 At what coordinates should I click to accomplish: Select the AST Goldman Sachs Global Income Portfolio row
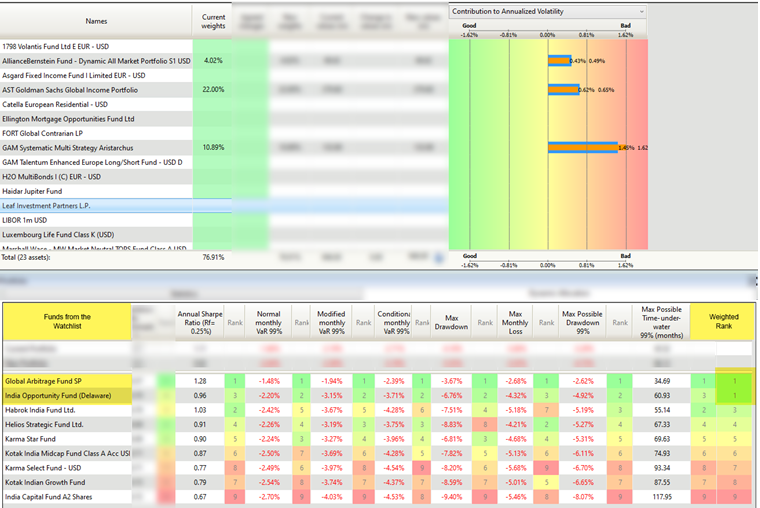point(96,90)
